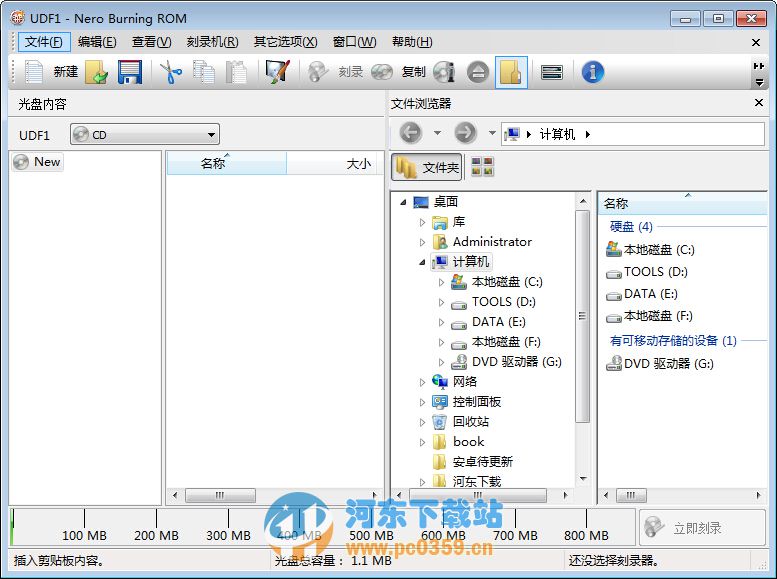
Task: Select 回收站 in the folder tree
Action: click(x=461, y=422)
